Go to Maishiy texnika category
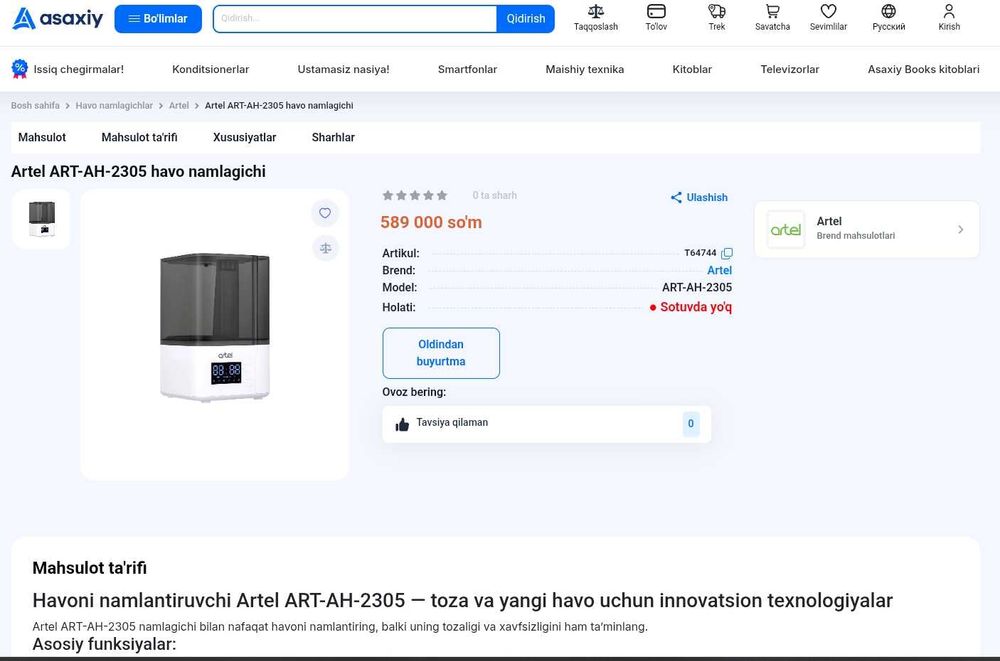 (585, 69)
